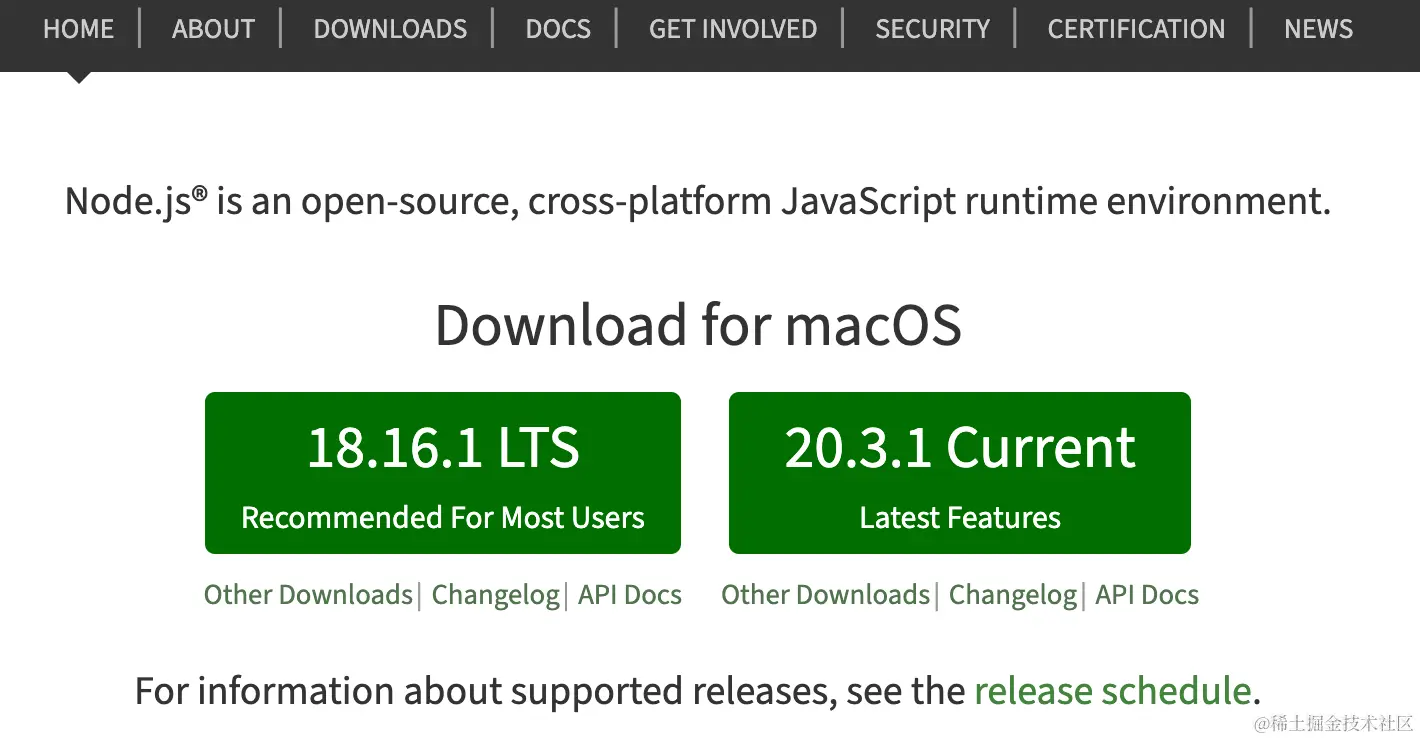Select DOCS in the top nav
1420x740 pixels.
coord(558,29)
